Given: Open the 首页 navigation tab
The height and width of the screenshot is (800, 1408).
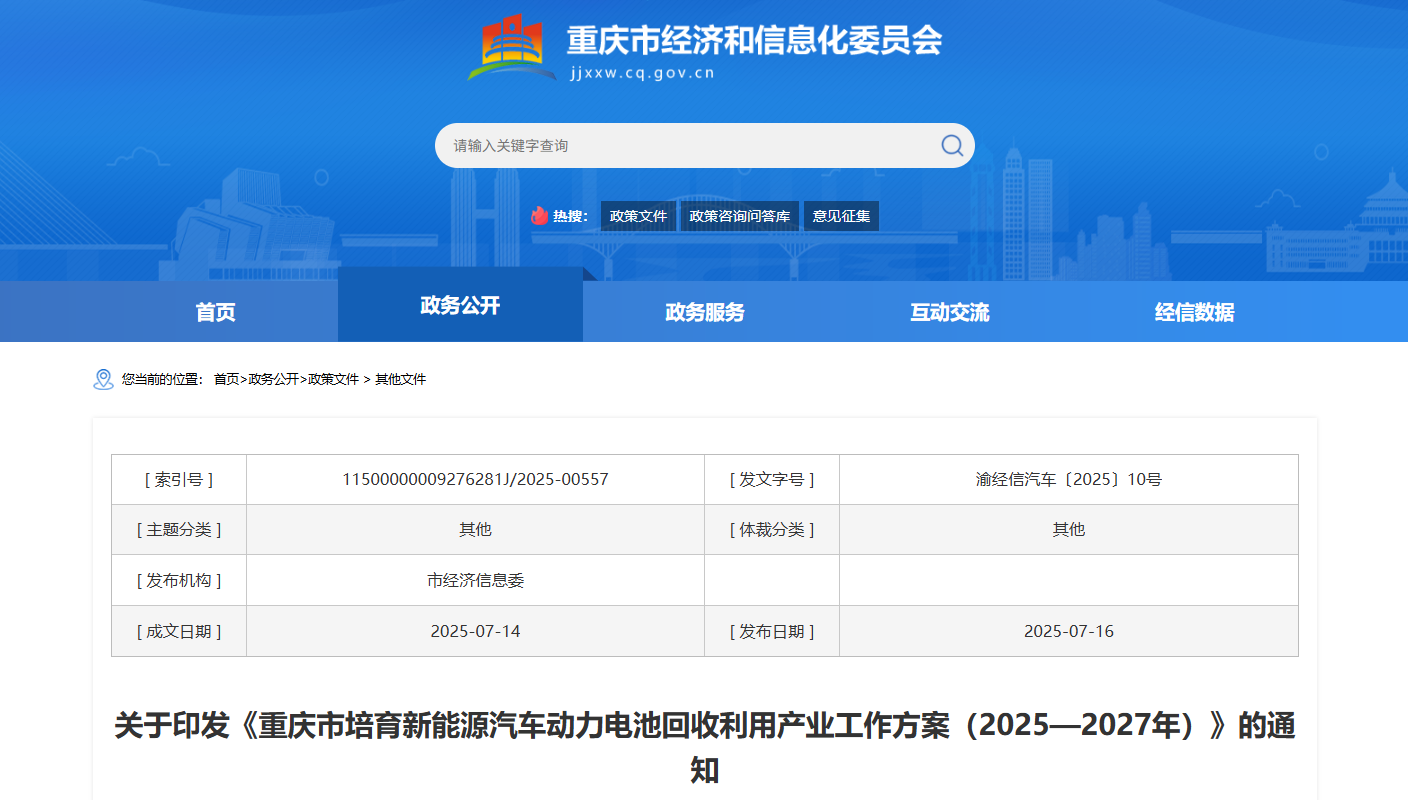Looking at the screenshot, I should (x=215, y=312).
